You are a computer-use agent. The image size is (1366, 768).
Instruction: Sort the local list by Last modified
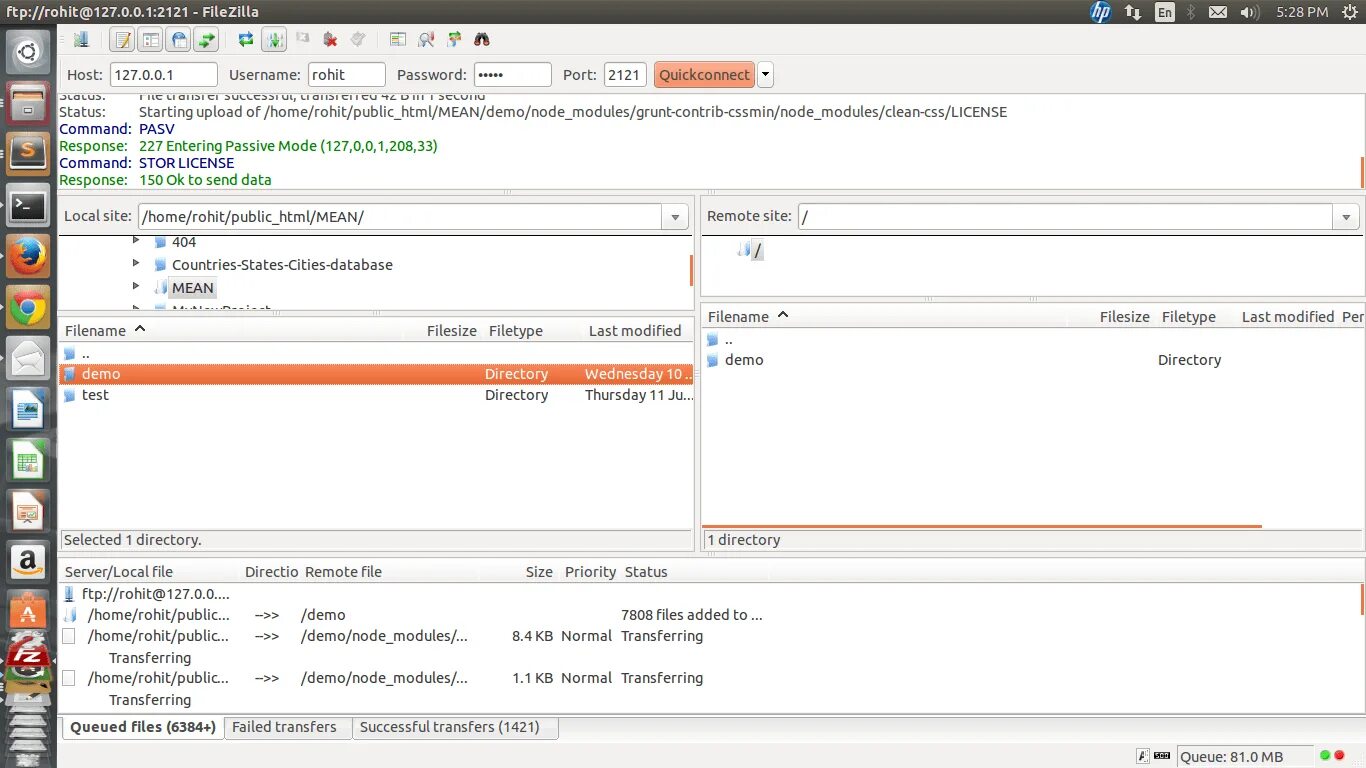pyautogui.click(x=635, y=330)
